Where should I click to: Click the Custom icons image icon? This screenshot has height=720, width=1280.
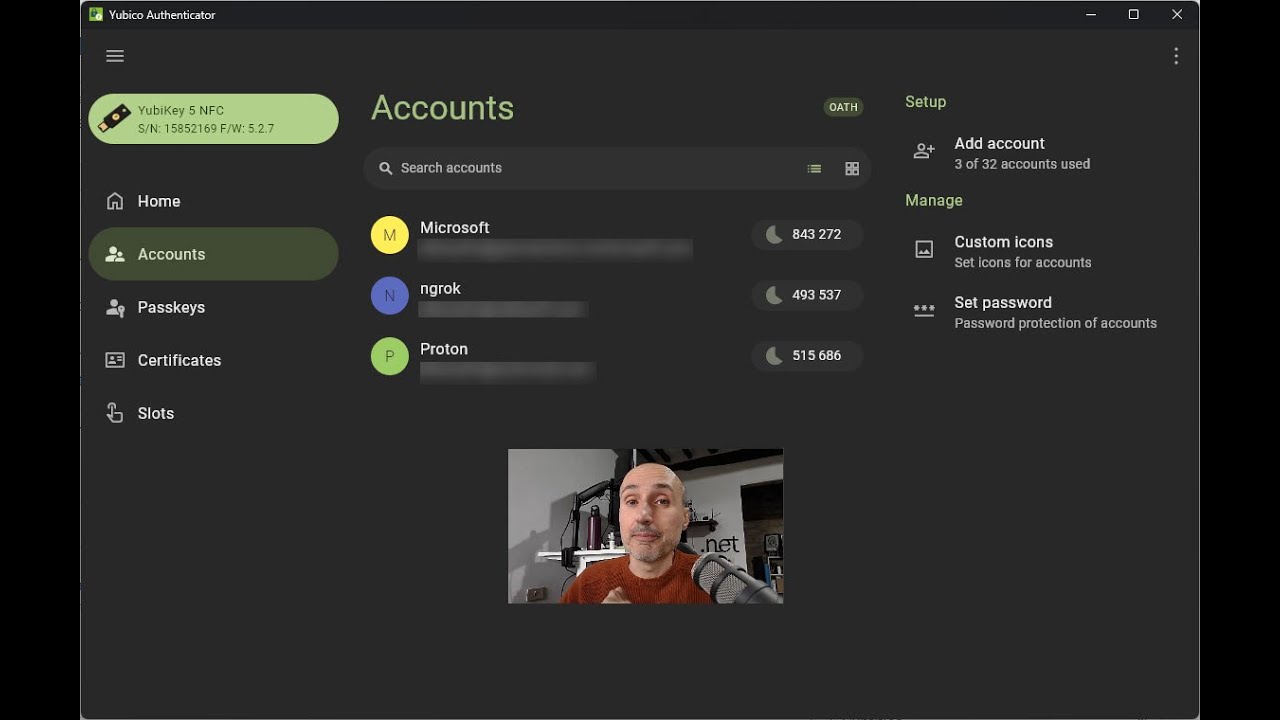(x=924, y=250)
